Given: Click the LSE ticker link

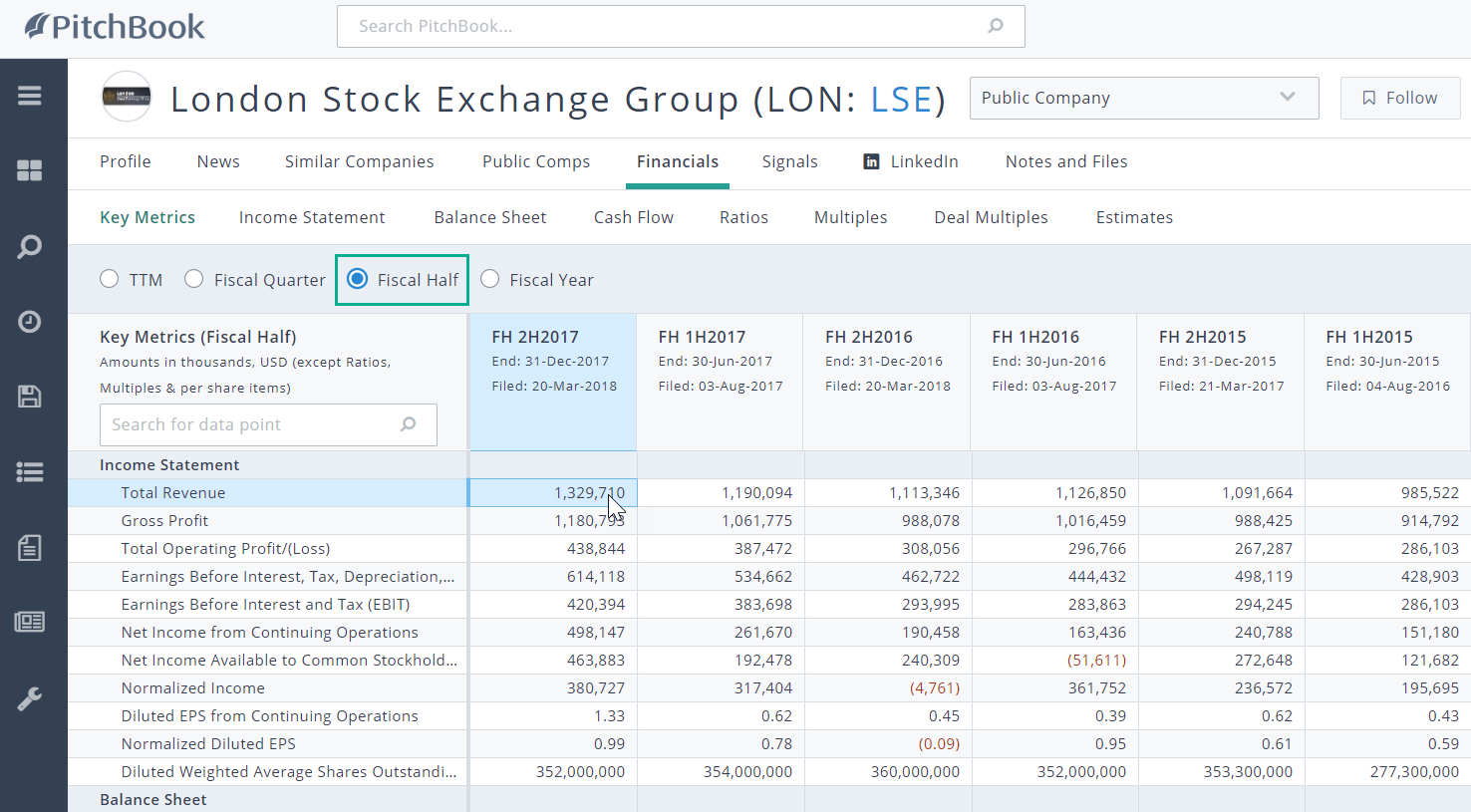Looking at the screenshot, I should [x=901, y=99].
